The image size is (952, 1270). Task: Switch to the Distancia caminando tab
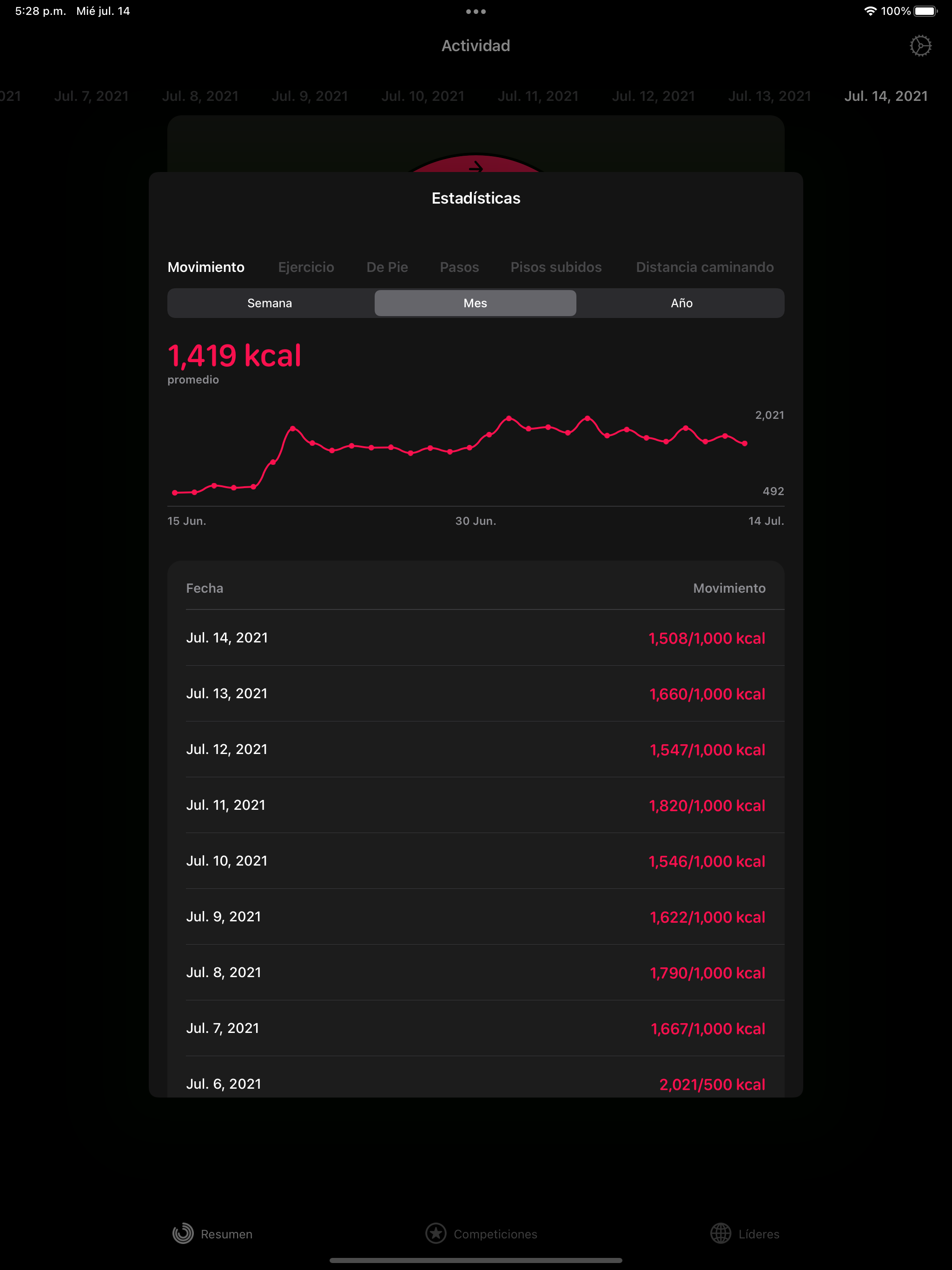coord(705,267)
